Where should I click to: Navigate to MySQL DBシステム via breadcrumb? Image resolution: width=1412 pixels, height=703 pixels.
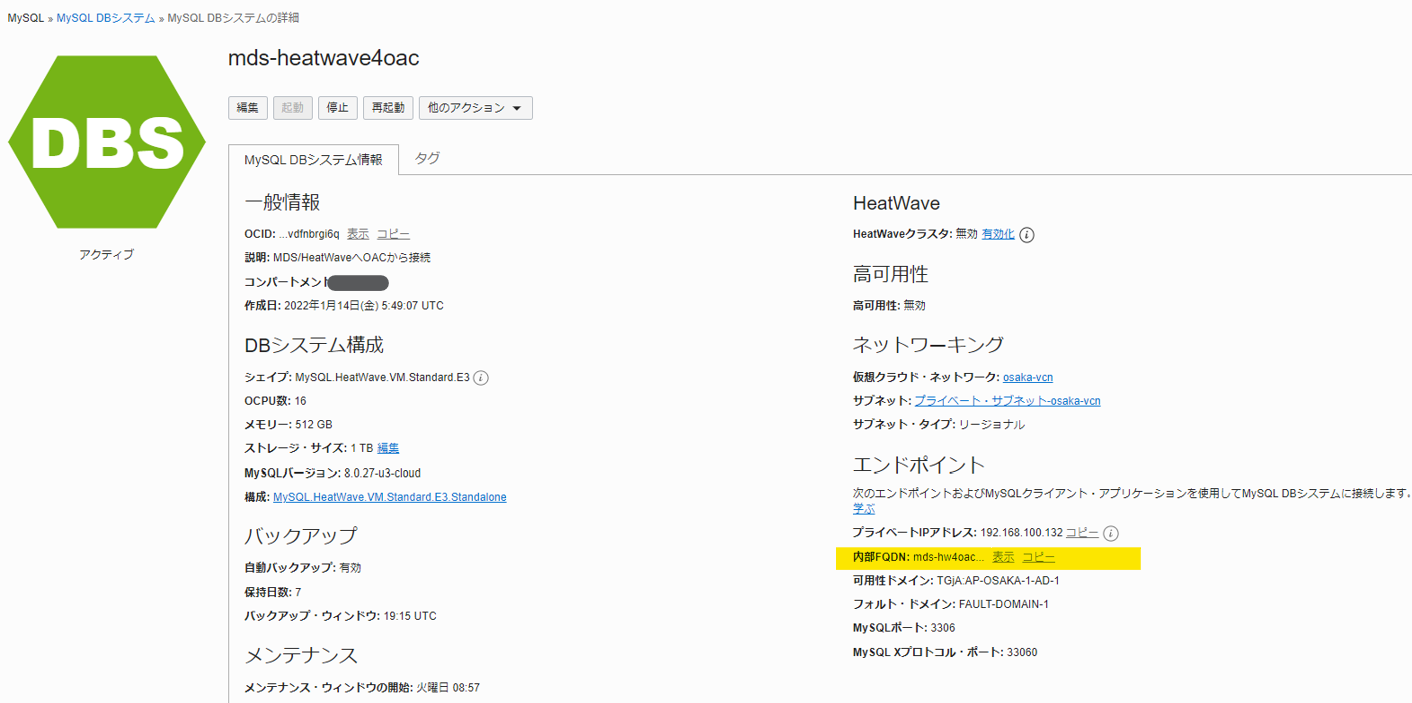point(105,17)
